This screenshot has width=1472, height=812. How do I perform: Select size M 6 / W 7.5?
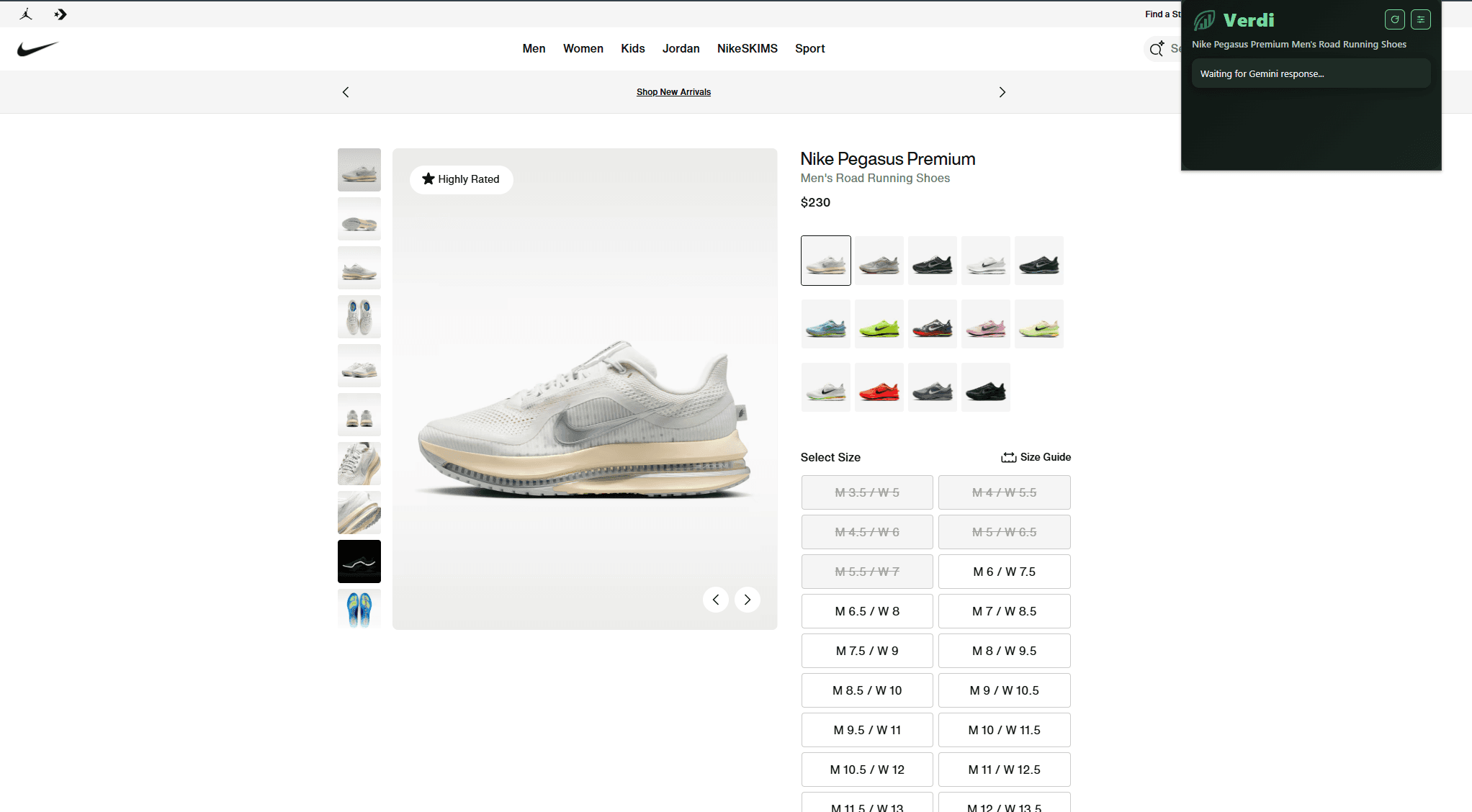tap(1005, 572)
